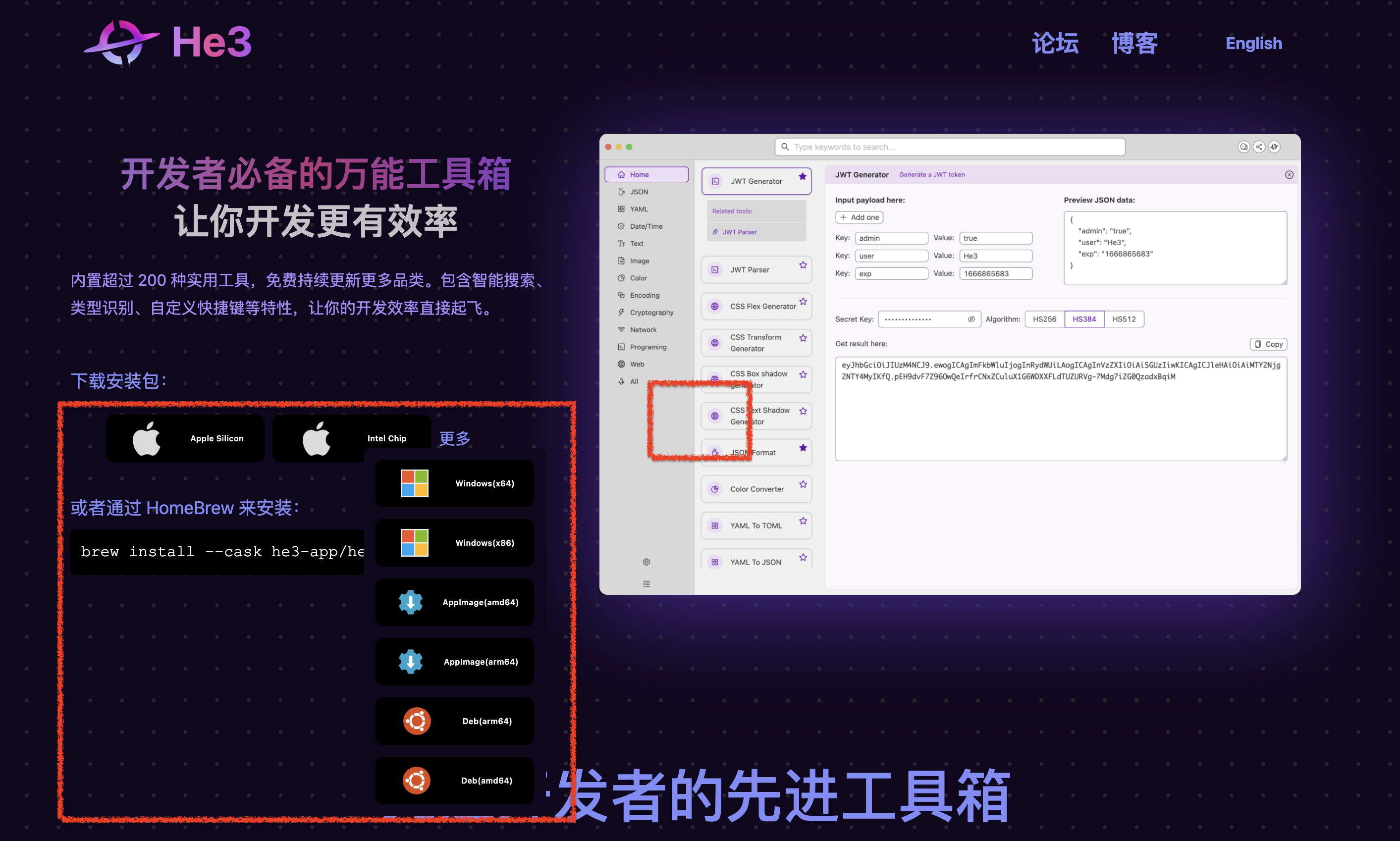This screenshot has width=1400, height=841.
Task: Open the Cryptography category in the sidebar
Action: click(650, 312)
